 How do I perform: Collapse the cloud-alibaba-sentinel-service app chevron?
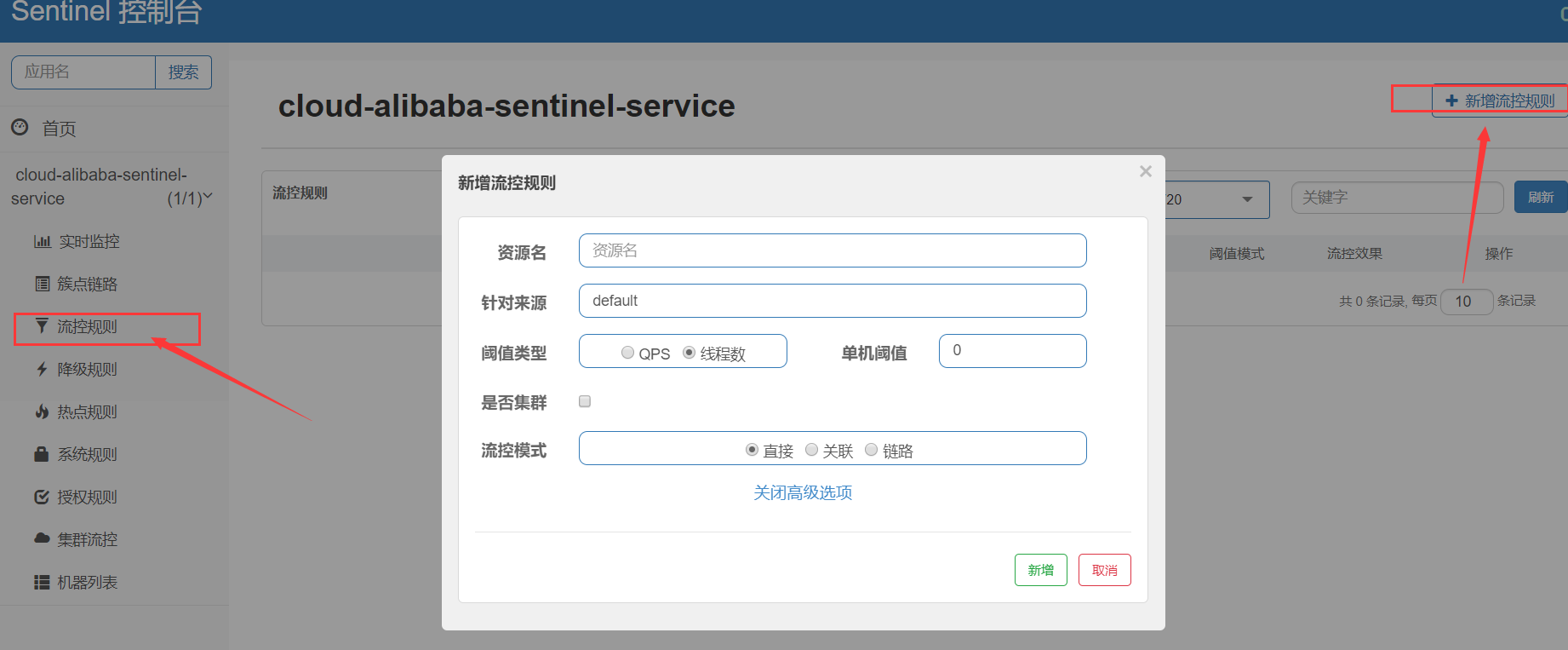208,197
